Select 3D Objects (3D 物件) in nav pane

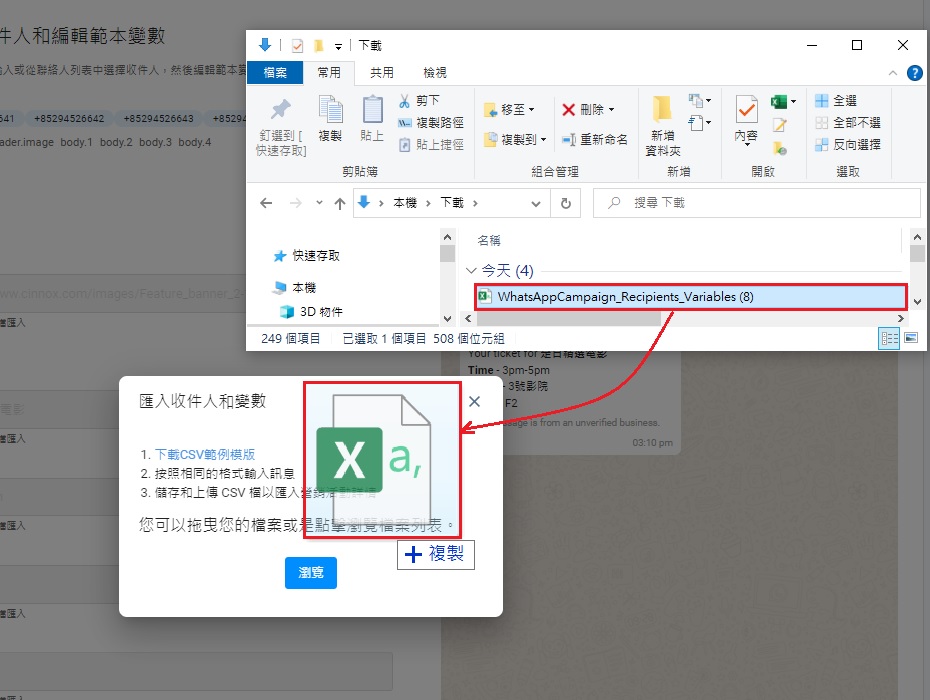tap(311, 311)
